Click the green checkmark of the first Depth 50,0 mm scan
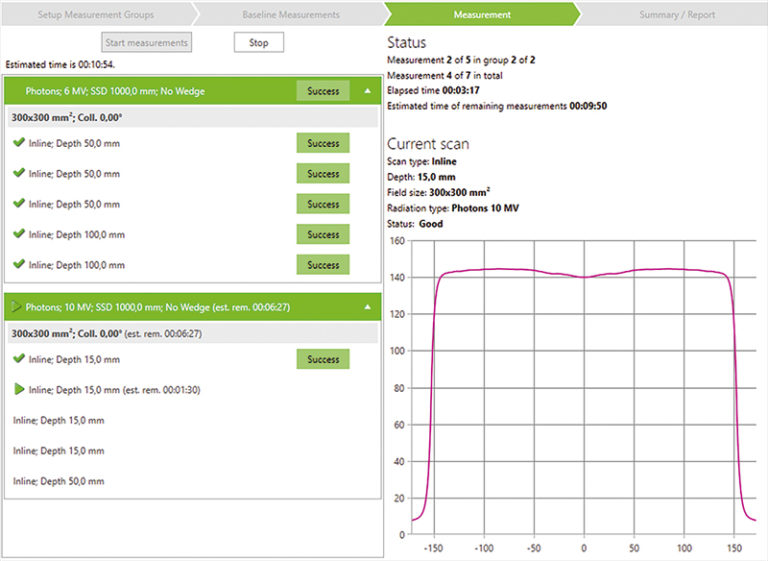 19,143
